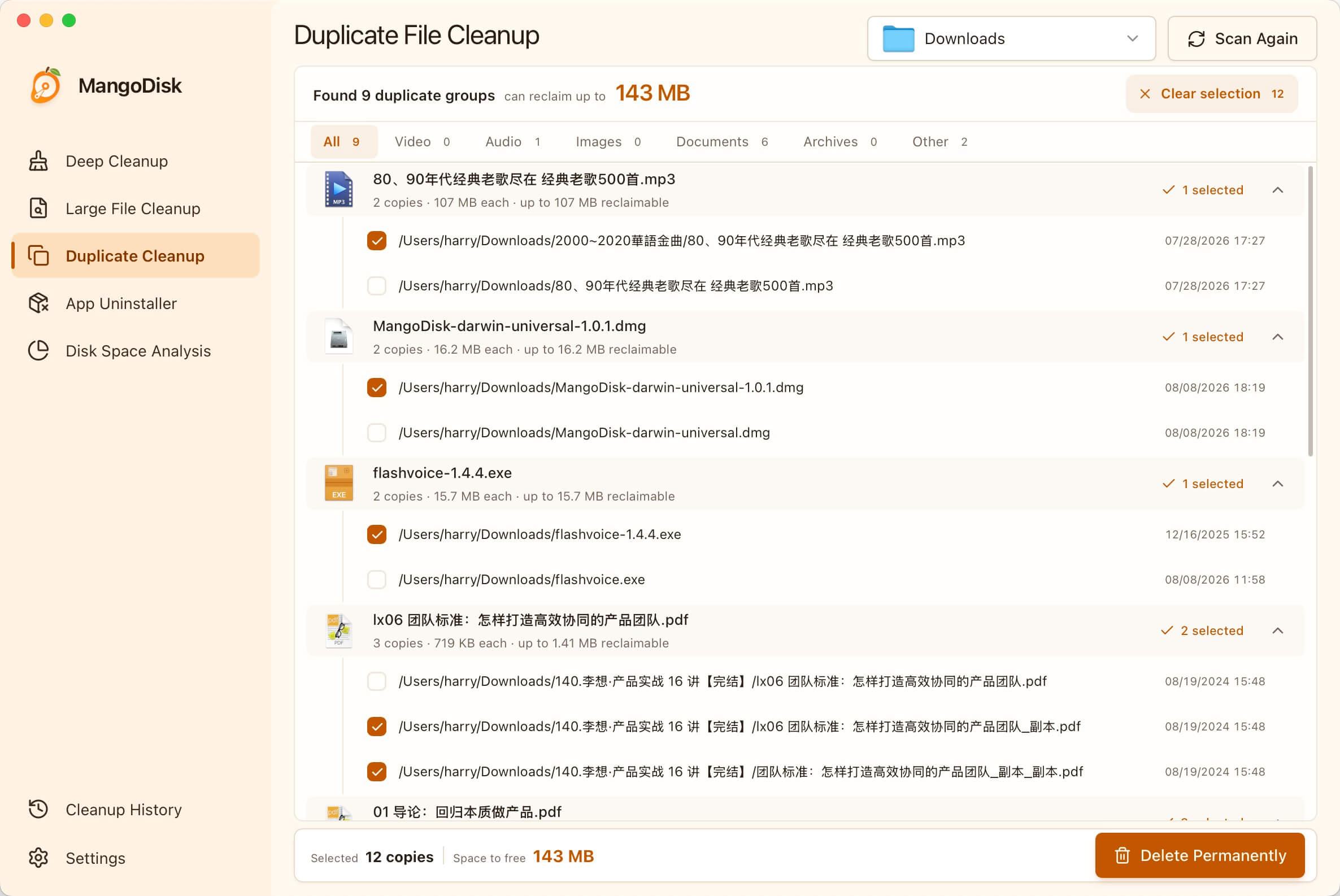
Task: Click the Duplicate Cleanup copy icon
Action: click(38, 256)
